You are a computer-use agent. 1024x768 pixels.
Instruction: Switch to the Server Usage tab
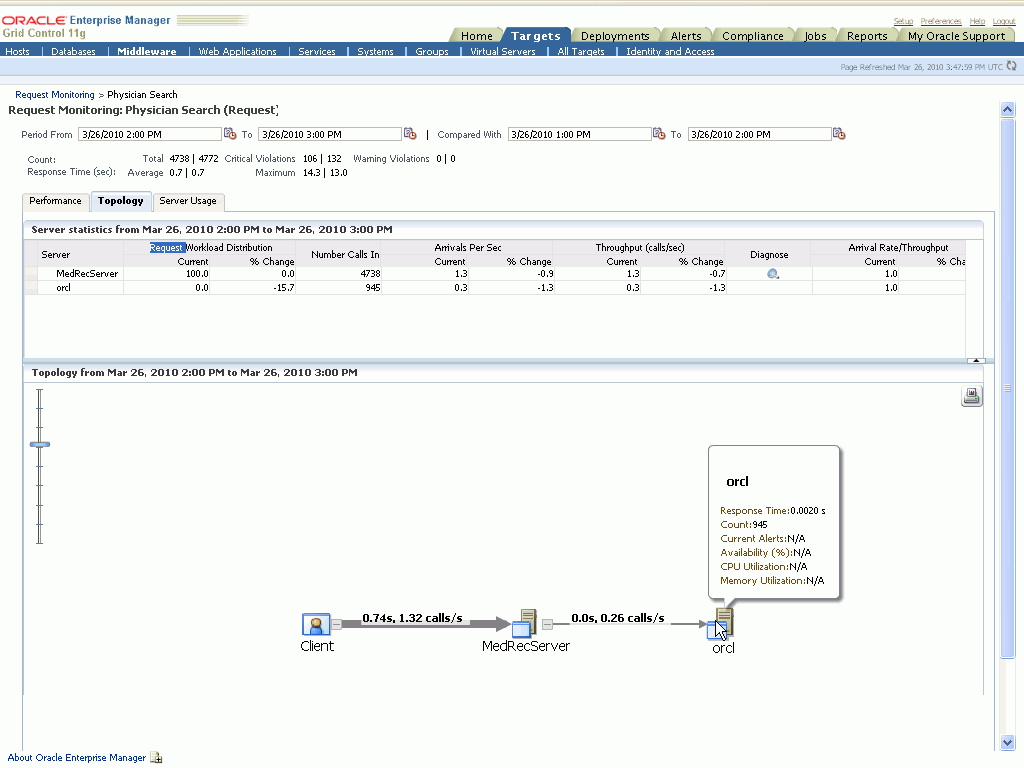(188, 201)
